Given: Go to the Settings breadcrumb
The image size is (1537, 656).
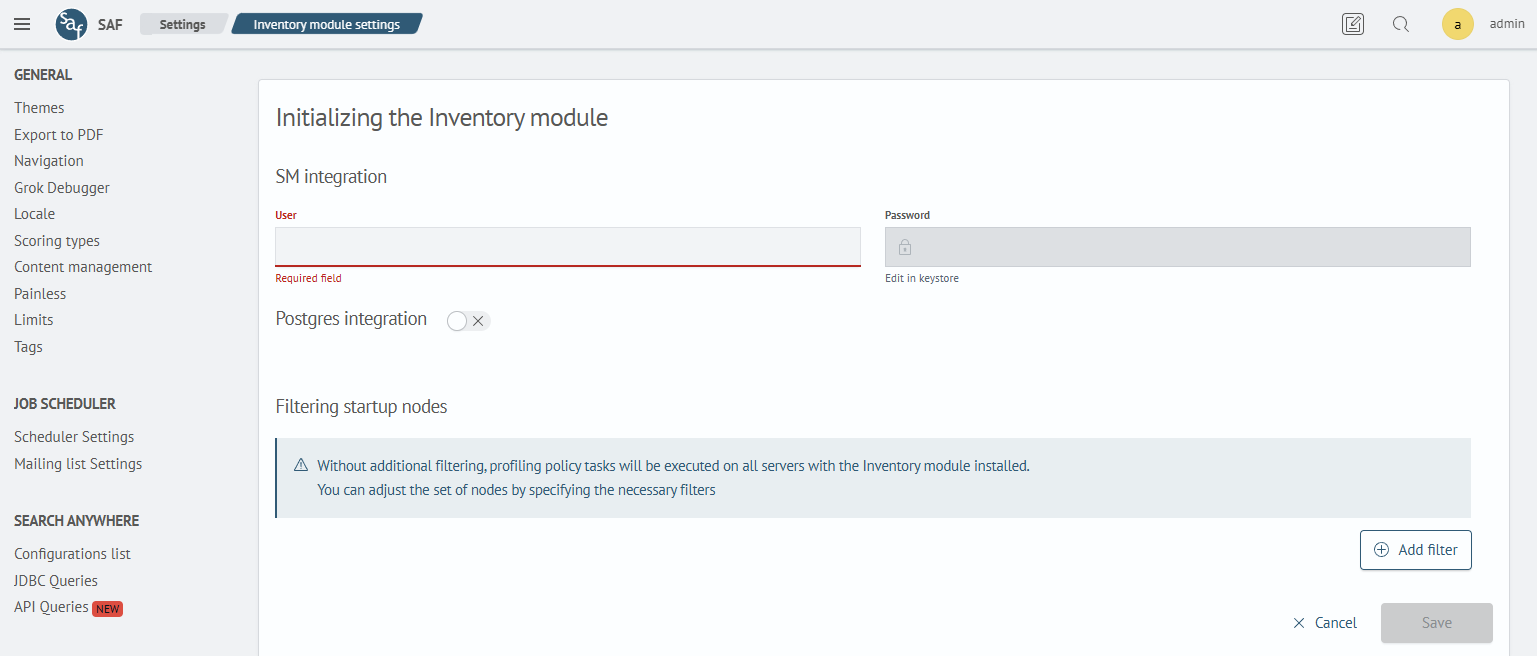Looking at the screenshot, I should [183, 24].
